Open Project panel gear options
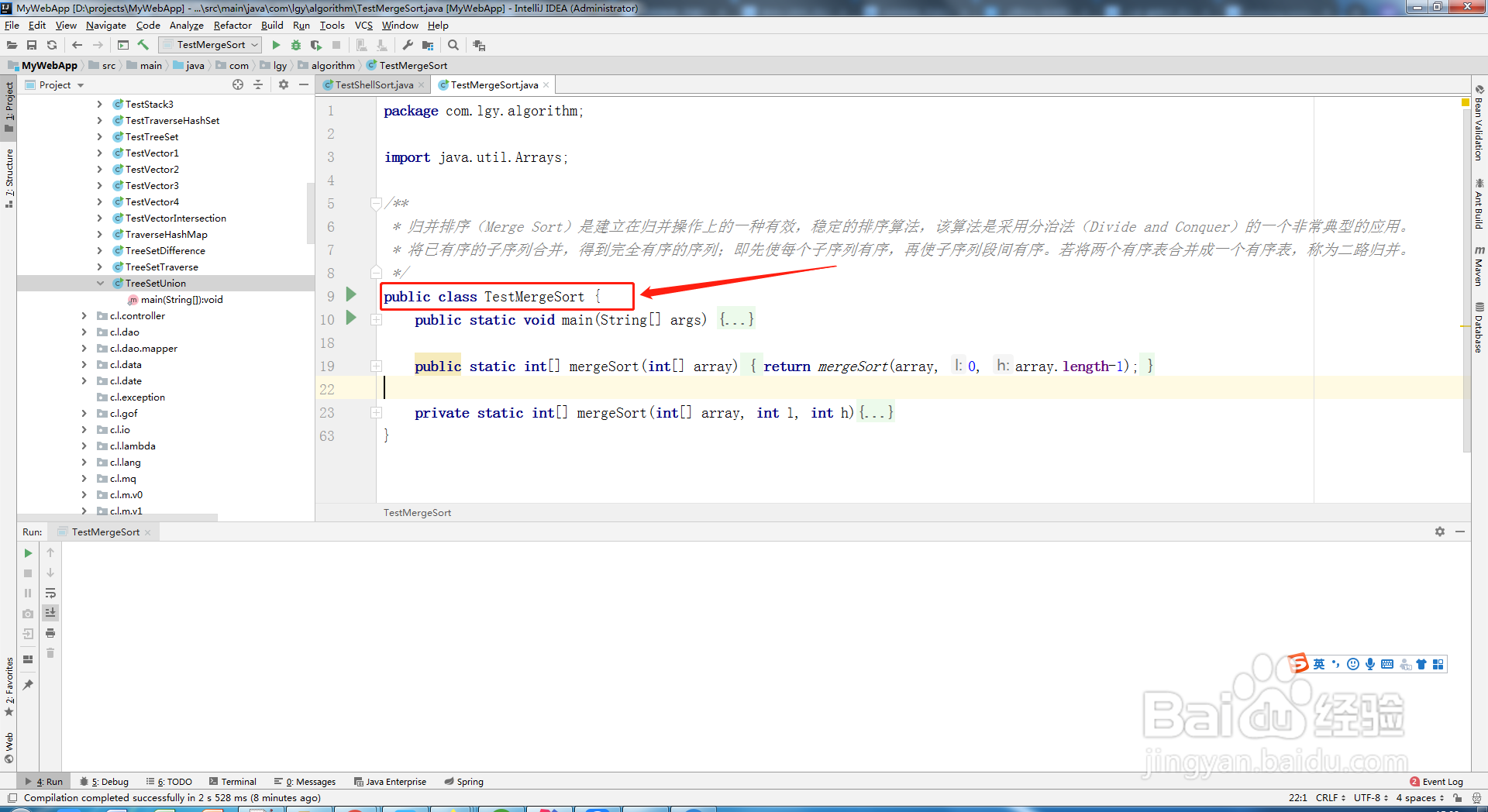The image size is (1488, 812). click(x=284, y=85)
